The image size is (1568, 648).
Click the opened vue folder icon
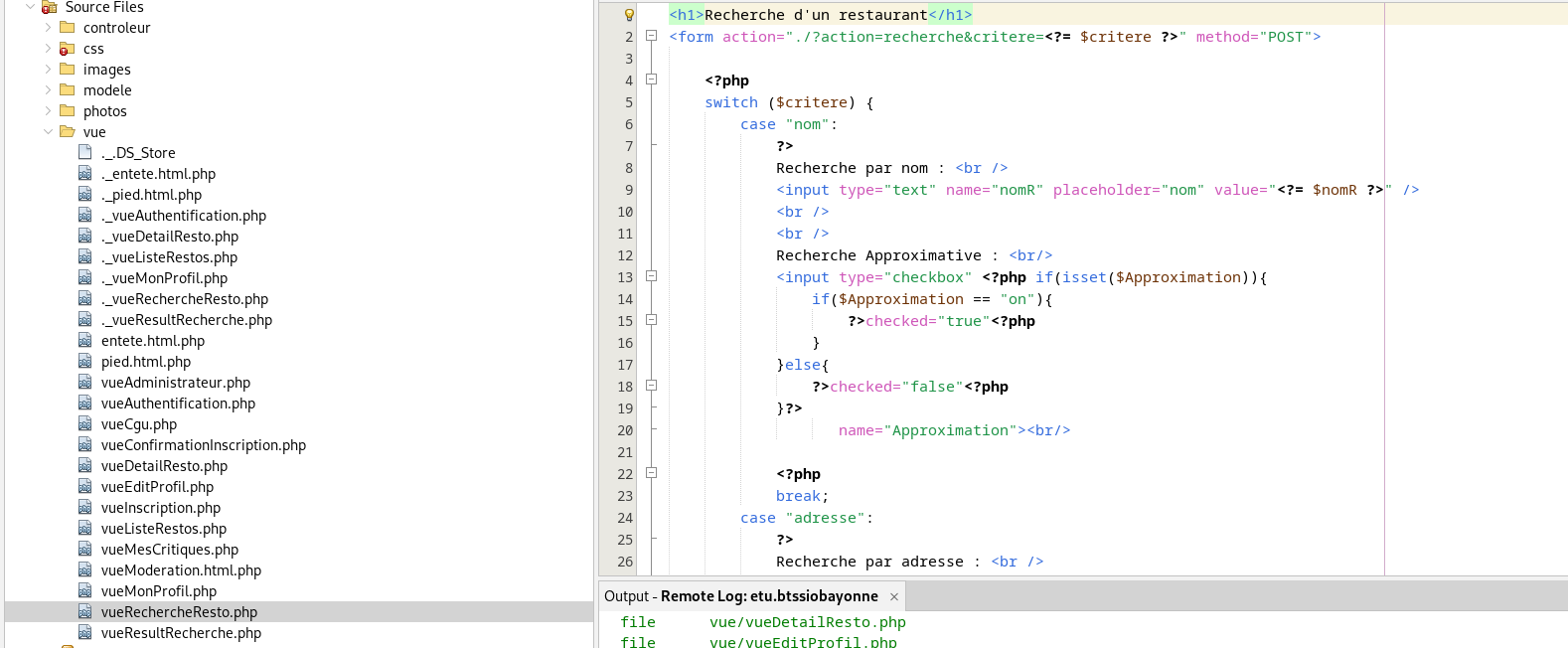[x=68, y=132]
